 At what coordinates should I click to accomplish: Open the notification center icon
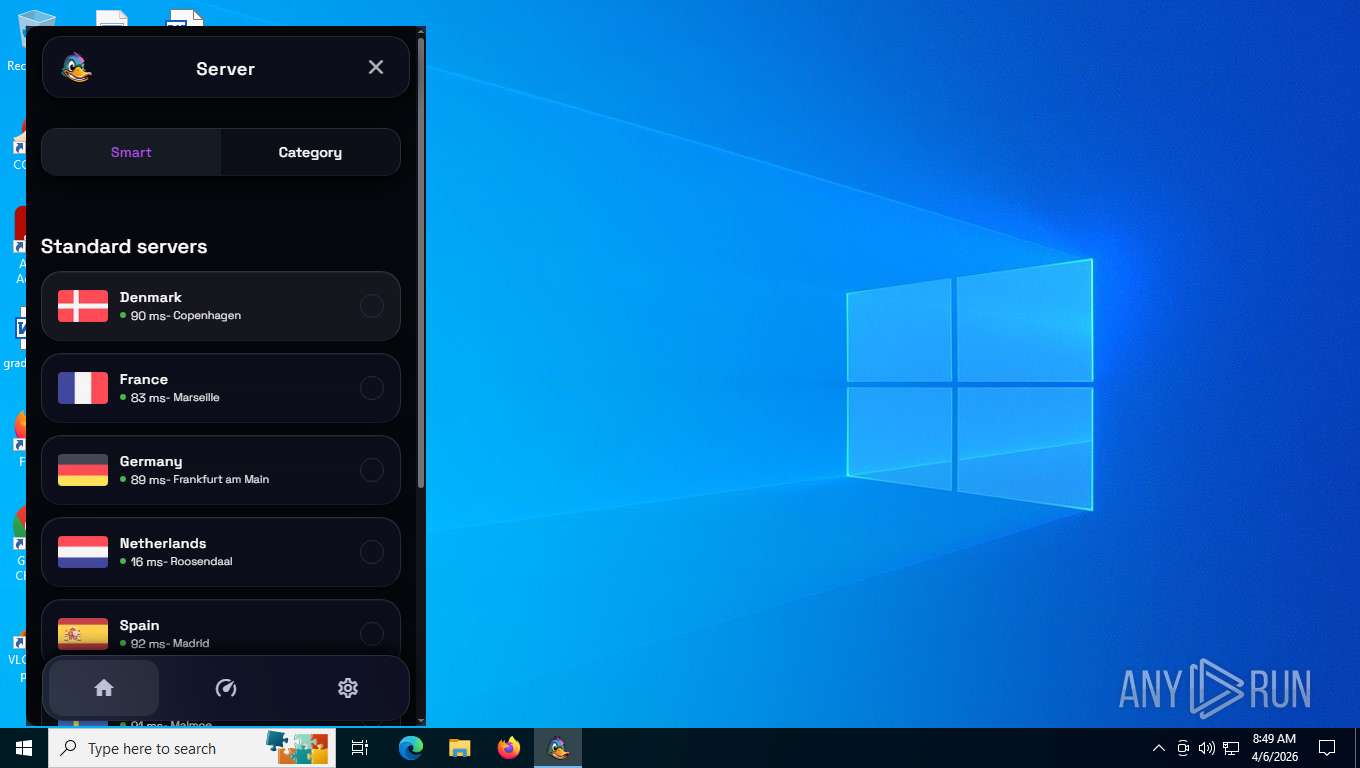(x=1327, y=748)
